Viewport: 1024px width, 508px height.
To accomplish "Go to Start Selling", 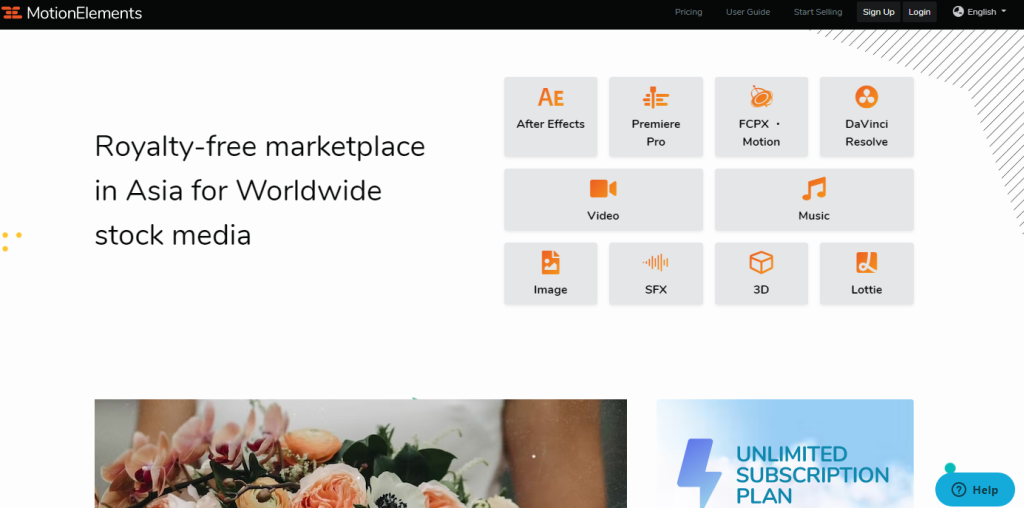I will pyautogui.click(x=818, y=12).
